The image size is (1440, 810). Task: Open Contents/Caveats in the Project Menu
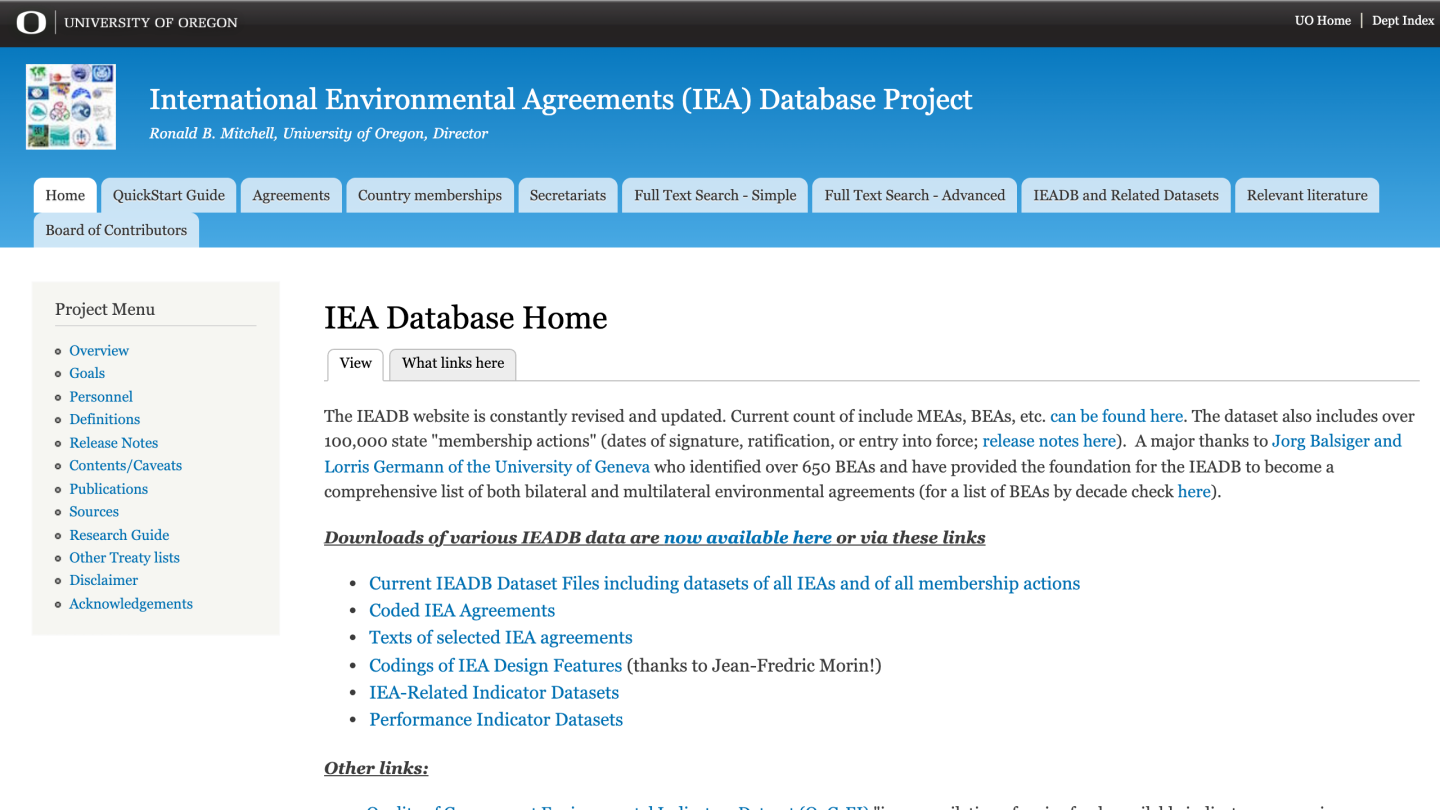point(126,466)
